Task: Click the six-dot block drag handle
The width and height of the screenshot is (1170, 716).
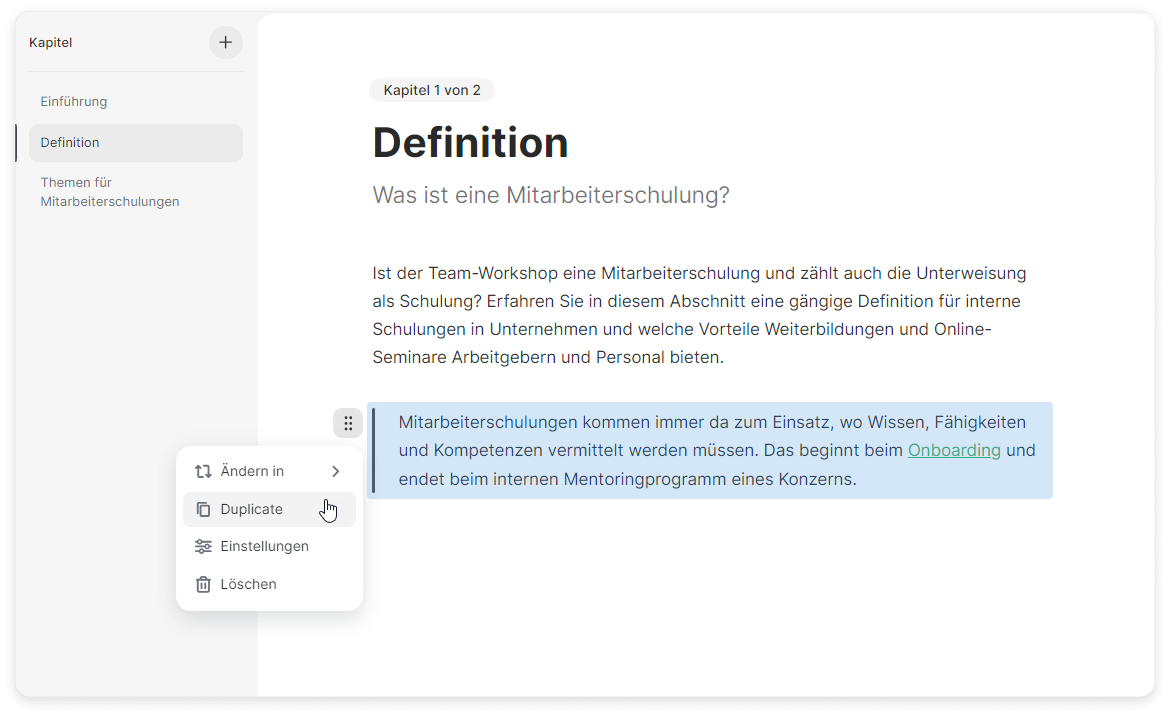Action: (347, 423)
